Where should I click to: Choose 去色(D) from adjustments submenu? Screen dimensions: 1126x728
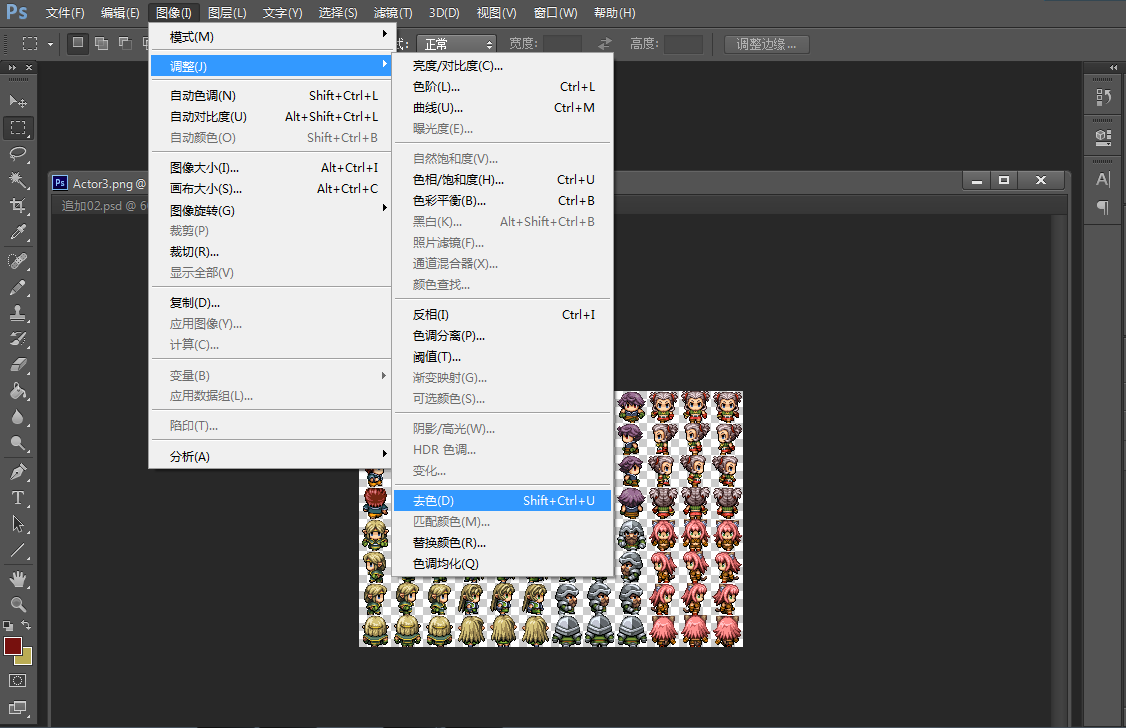coord(503,500)
